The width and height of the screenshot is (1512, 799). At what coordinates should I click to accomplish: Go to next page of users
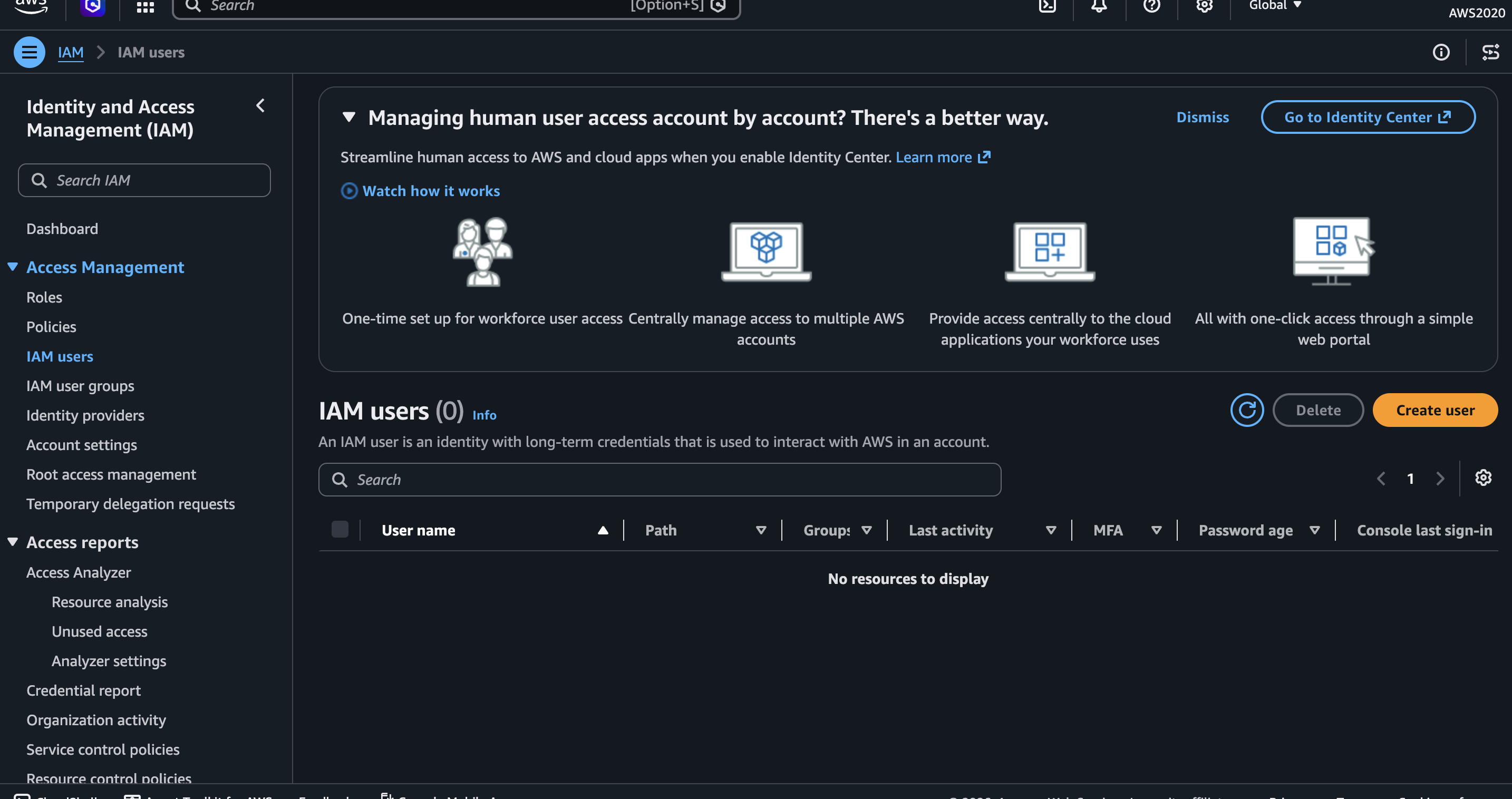[1440, 479]
